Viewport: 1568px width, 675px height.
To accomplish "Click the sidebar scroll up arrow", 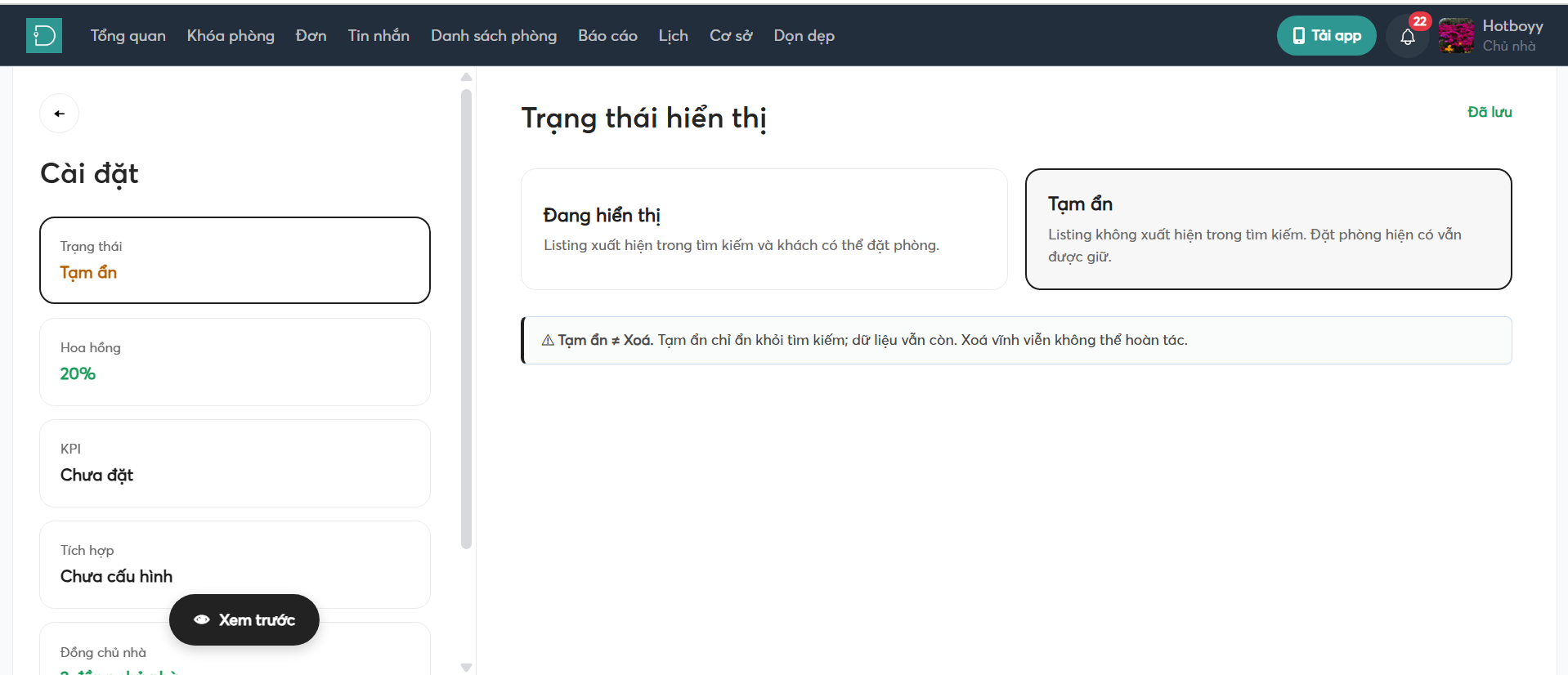I will (x=467, y=77).
